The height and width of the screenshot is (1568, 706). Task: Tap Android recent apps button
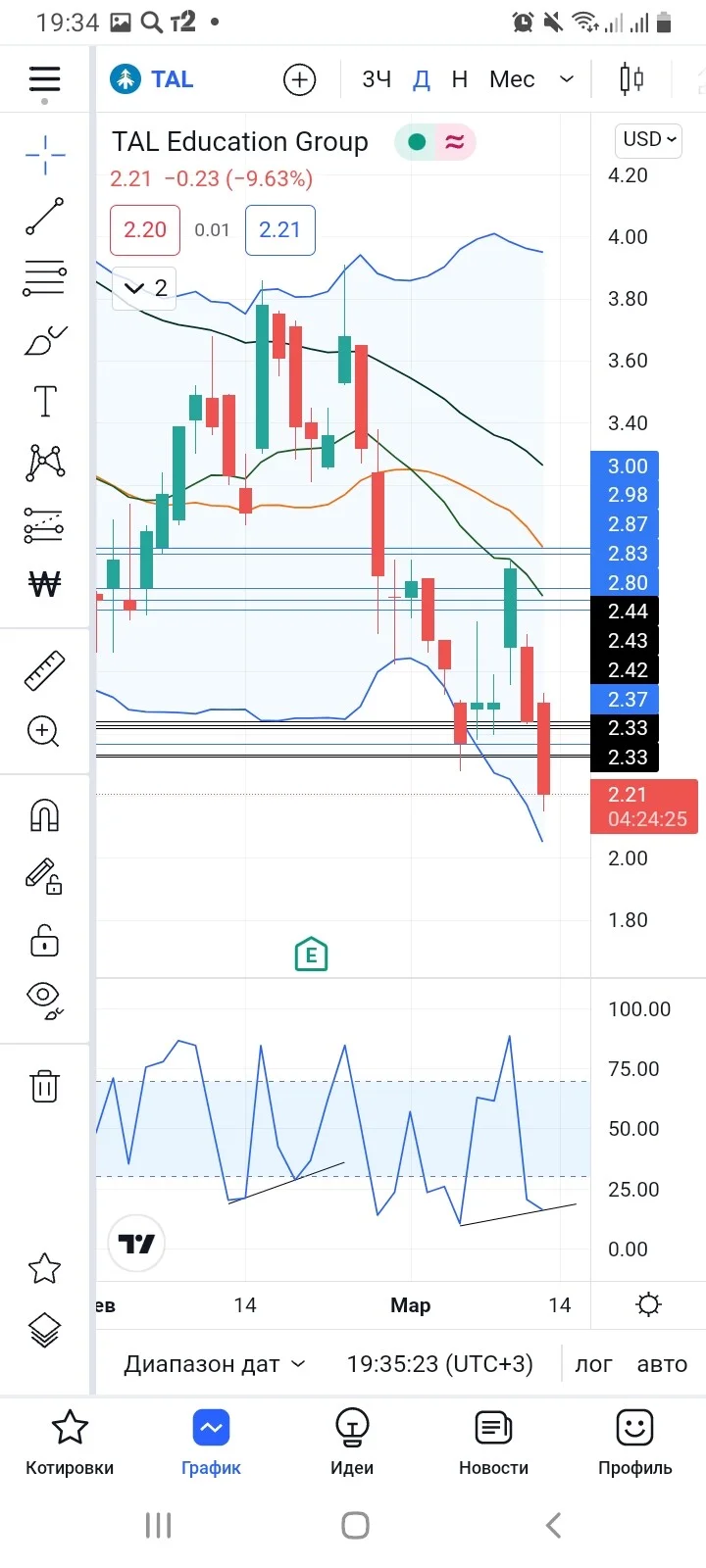coord(158,1525)
